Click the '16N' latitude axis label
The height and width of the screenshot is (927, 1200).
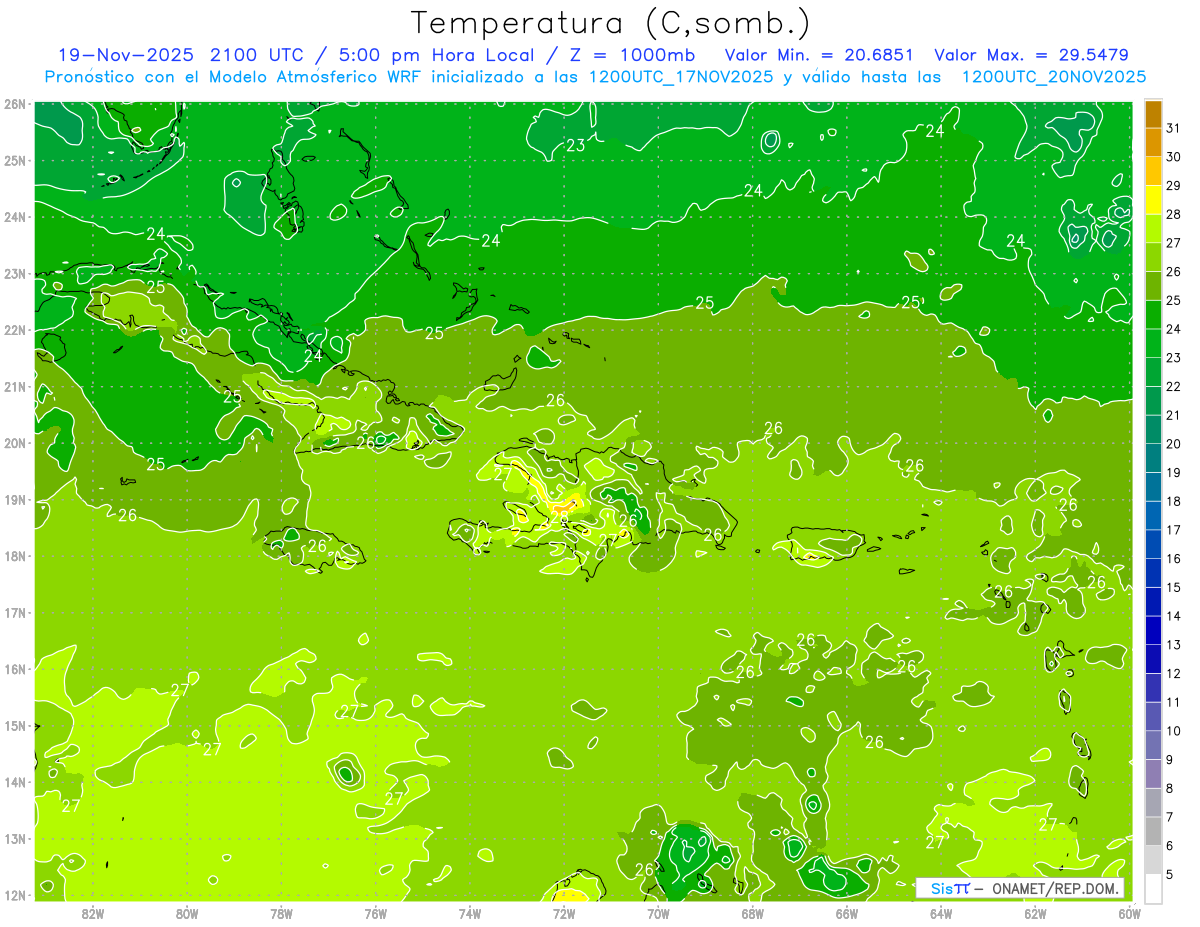pyautogui.click(x=15, y=669)
